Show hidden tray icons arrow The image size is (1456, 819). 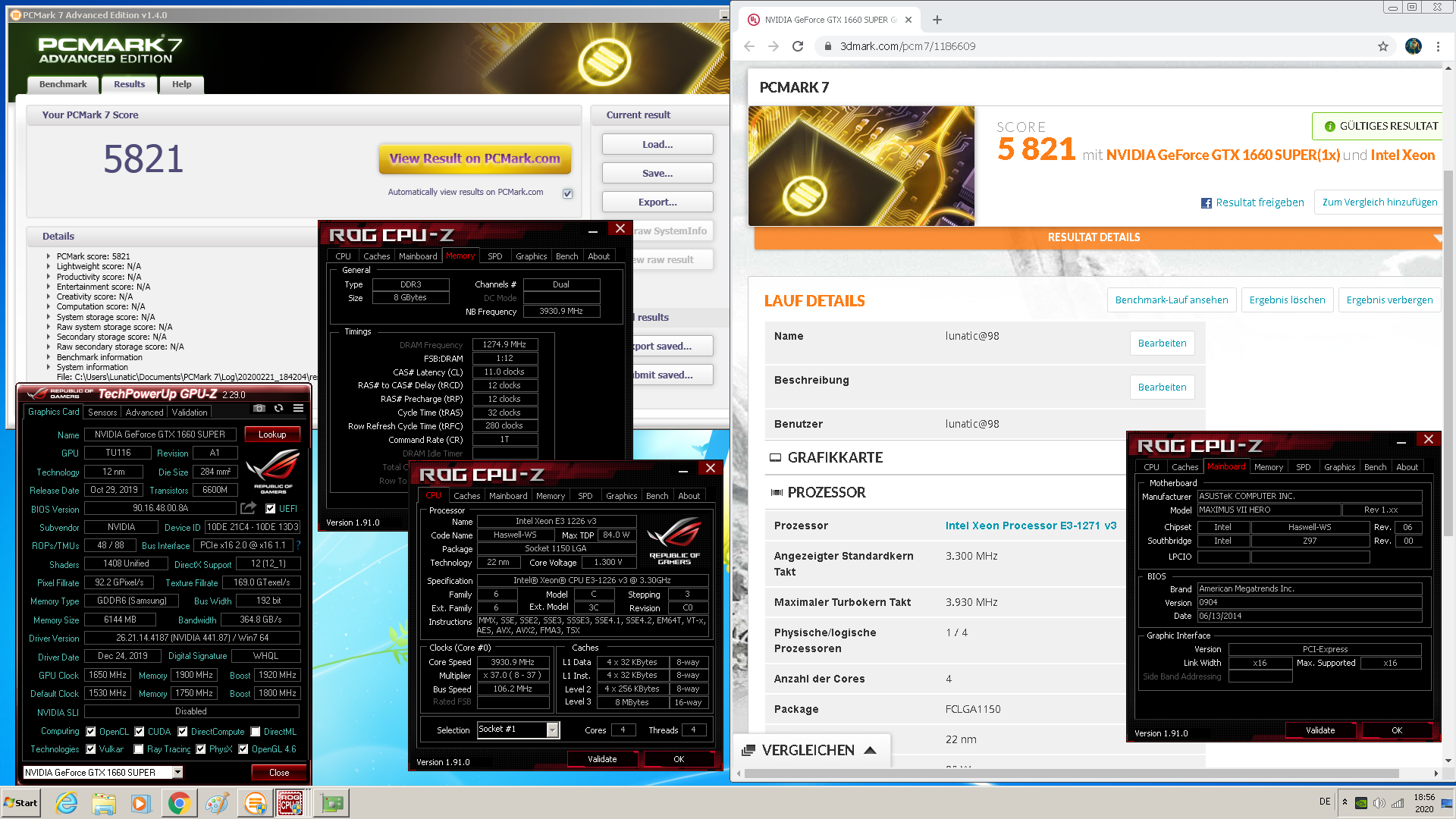click(x=1345, y=802)
